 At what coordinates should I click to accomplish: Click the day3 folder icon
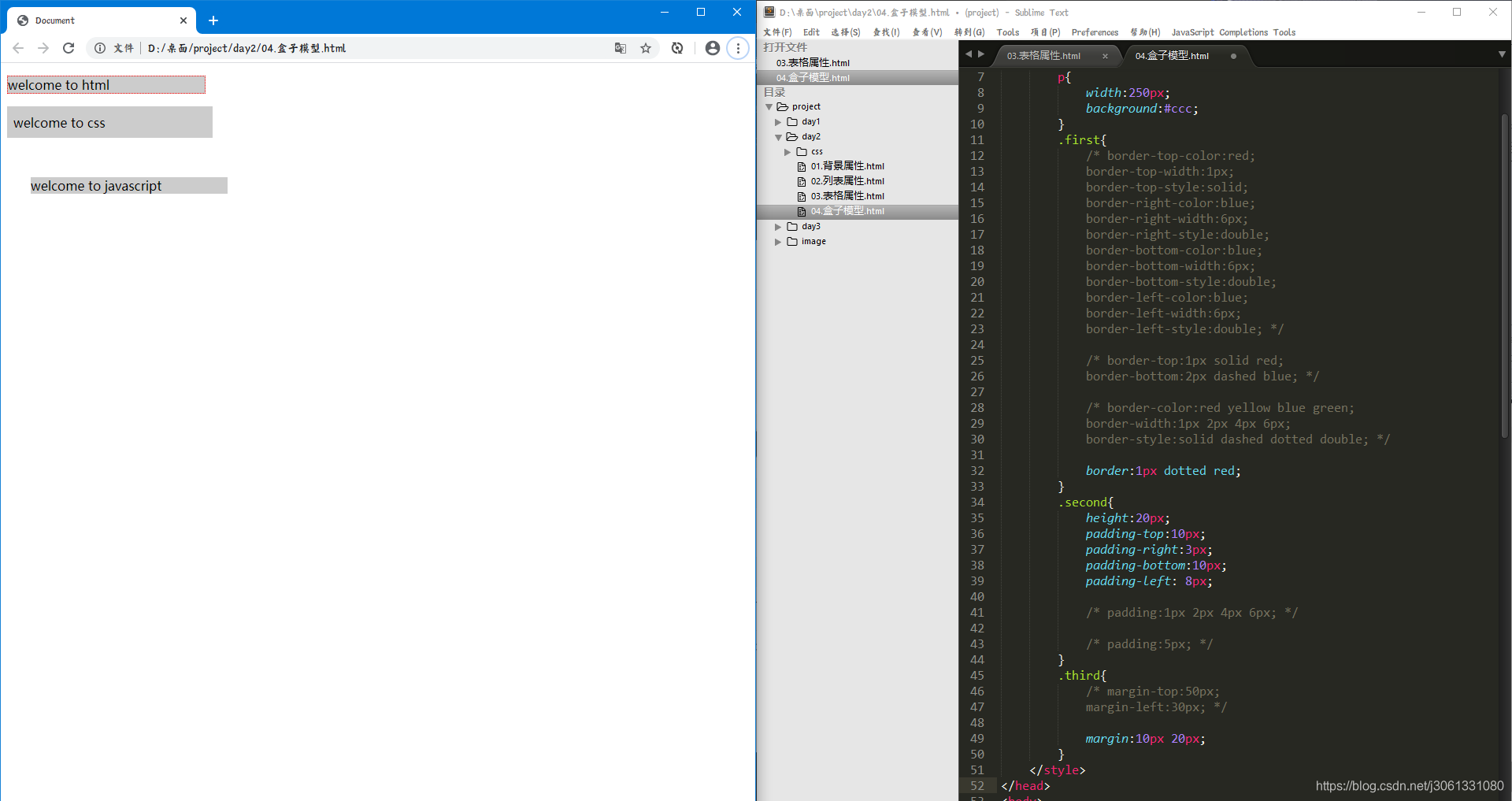(792, 227)
